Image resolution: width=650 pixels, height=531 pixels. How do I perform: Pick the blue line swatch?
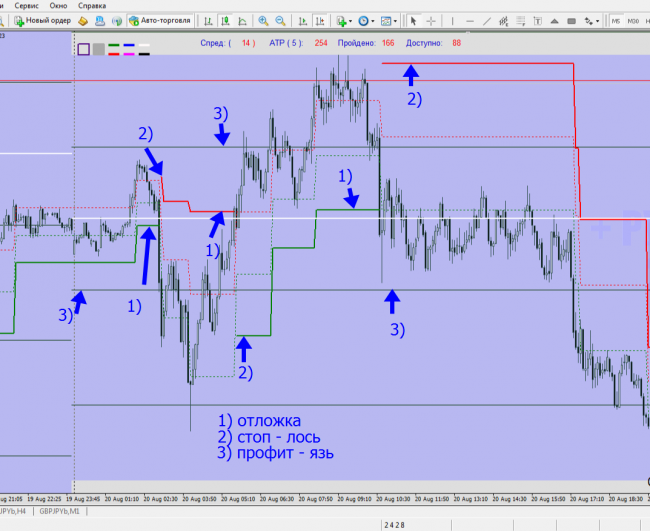pyautogui.click(x=129, y=45)
